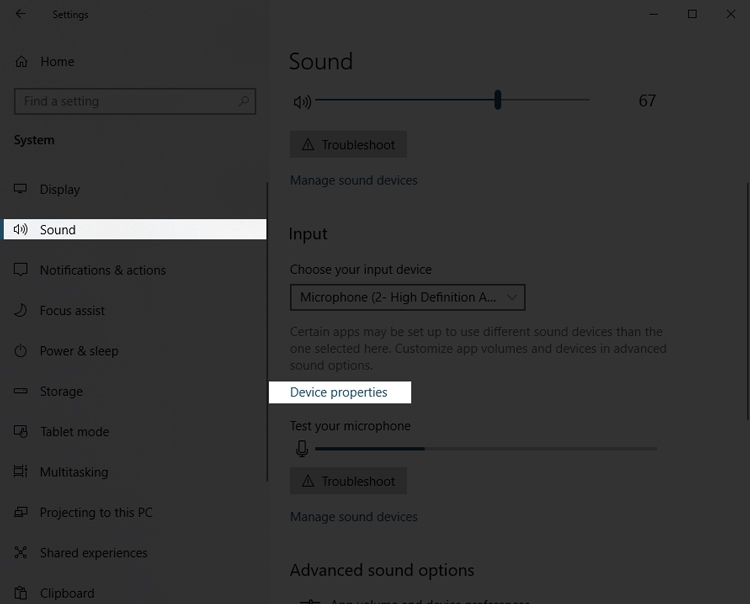This screenshot has width=750, height=604.
Task: Select the Notifications & actions icon
Action: pos(21,270)
